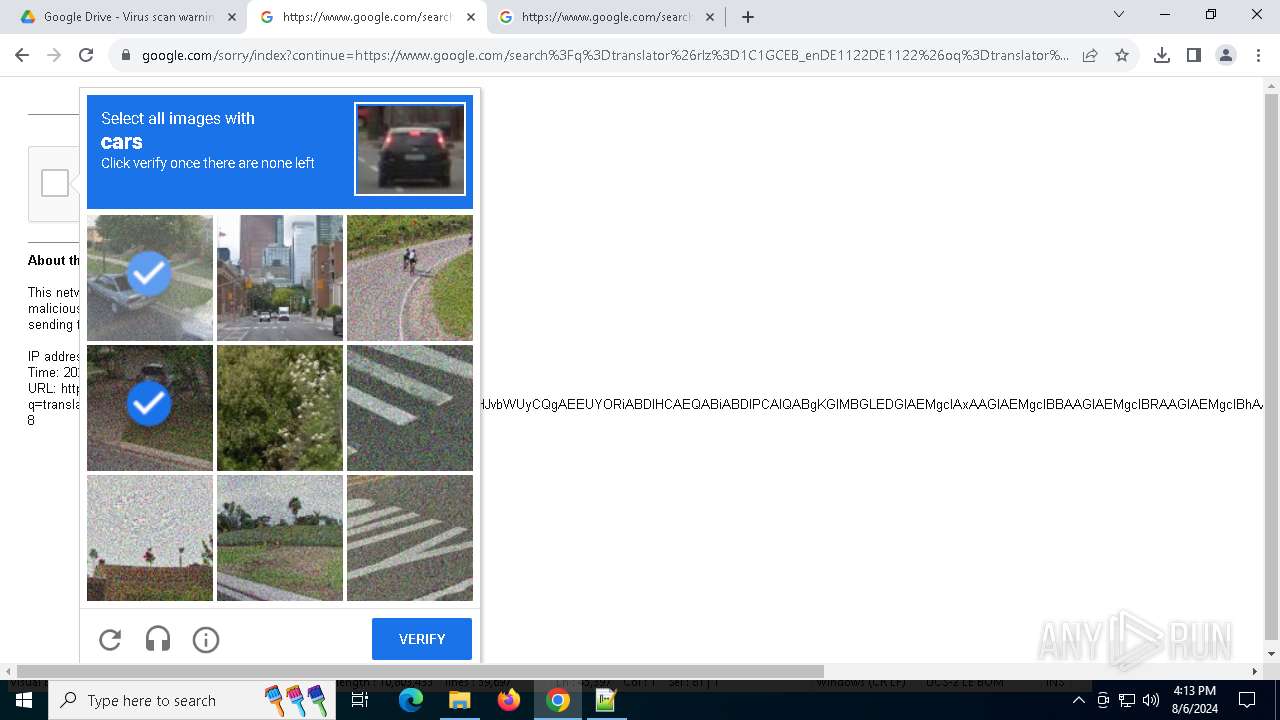Open Notepad++ from taskbar
The image size is (1280, 720).
click(606, 700)
